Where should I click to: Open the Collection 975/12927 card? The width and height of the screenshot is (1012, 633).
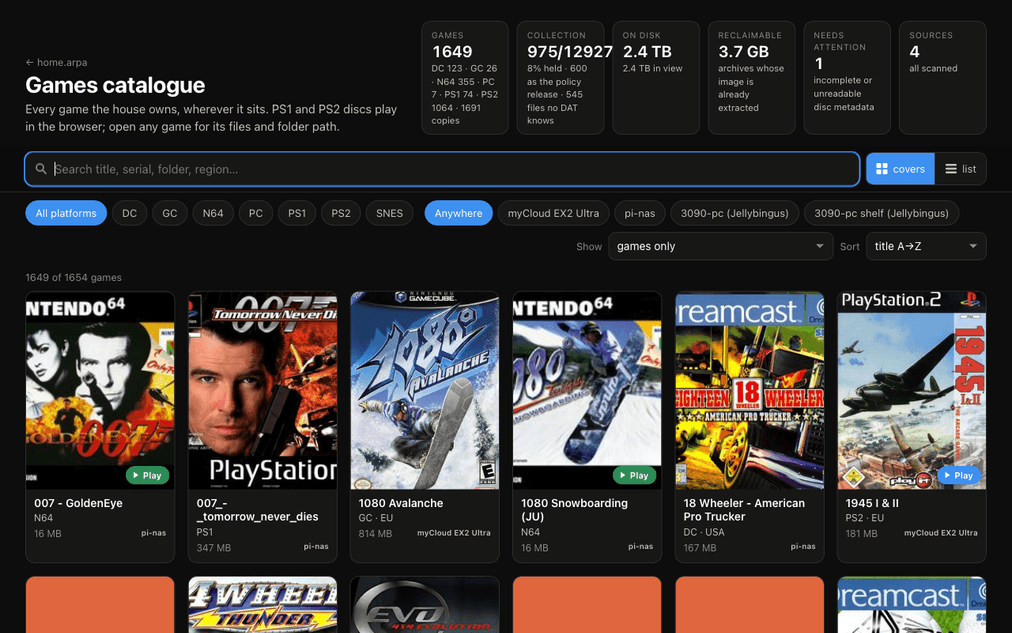click(560, 77)
